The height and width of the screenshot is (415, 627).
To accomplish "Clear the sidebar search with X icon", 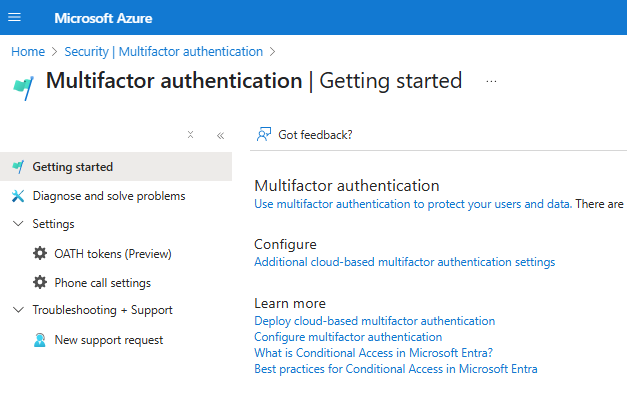I will 190,135.
